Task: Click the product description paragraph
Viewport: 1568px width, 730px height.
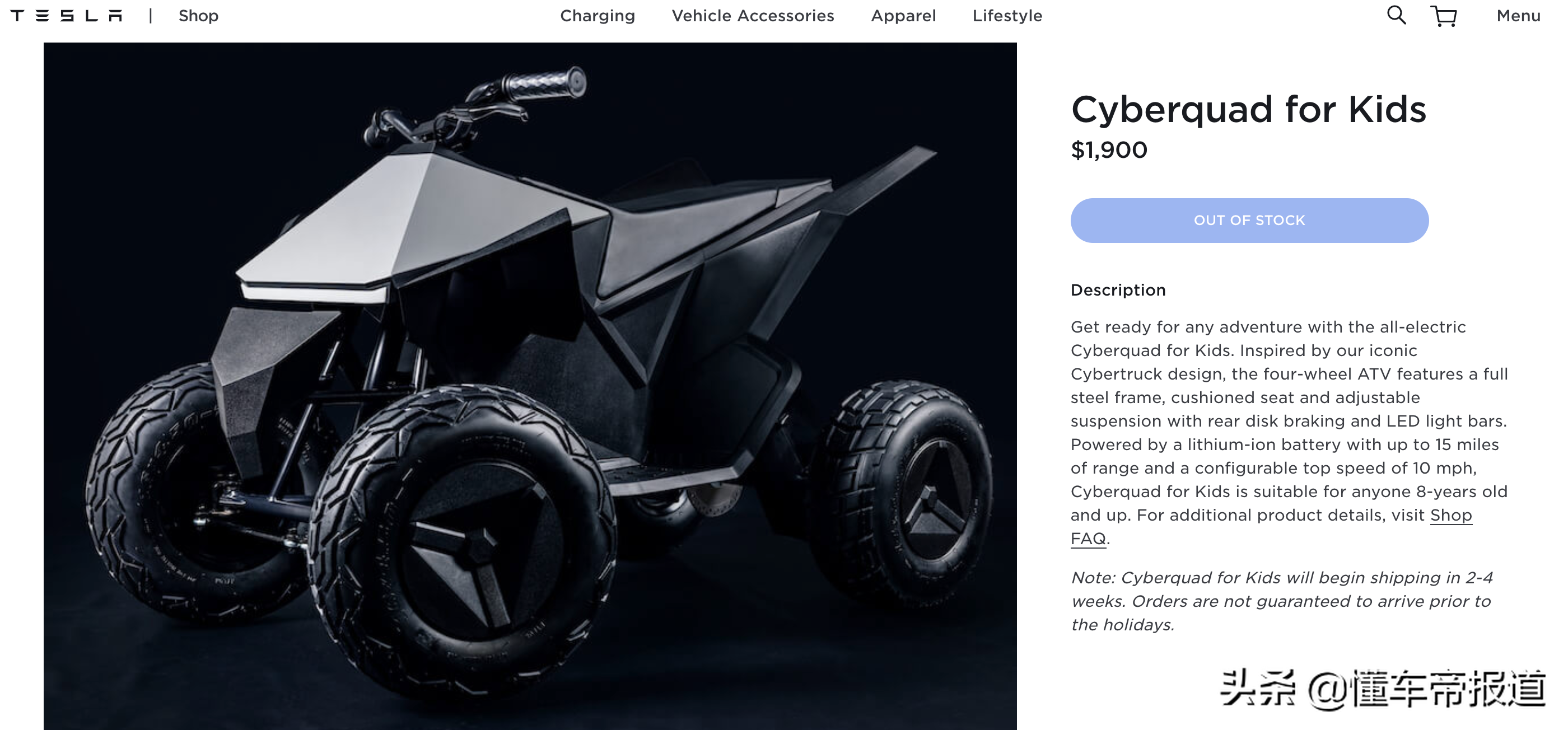Action: click(x=1289, y=433)
